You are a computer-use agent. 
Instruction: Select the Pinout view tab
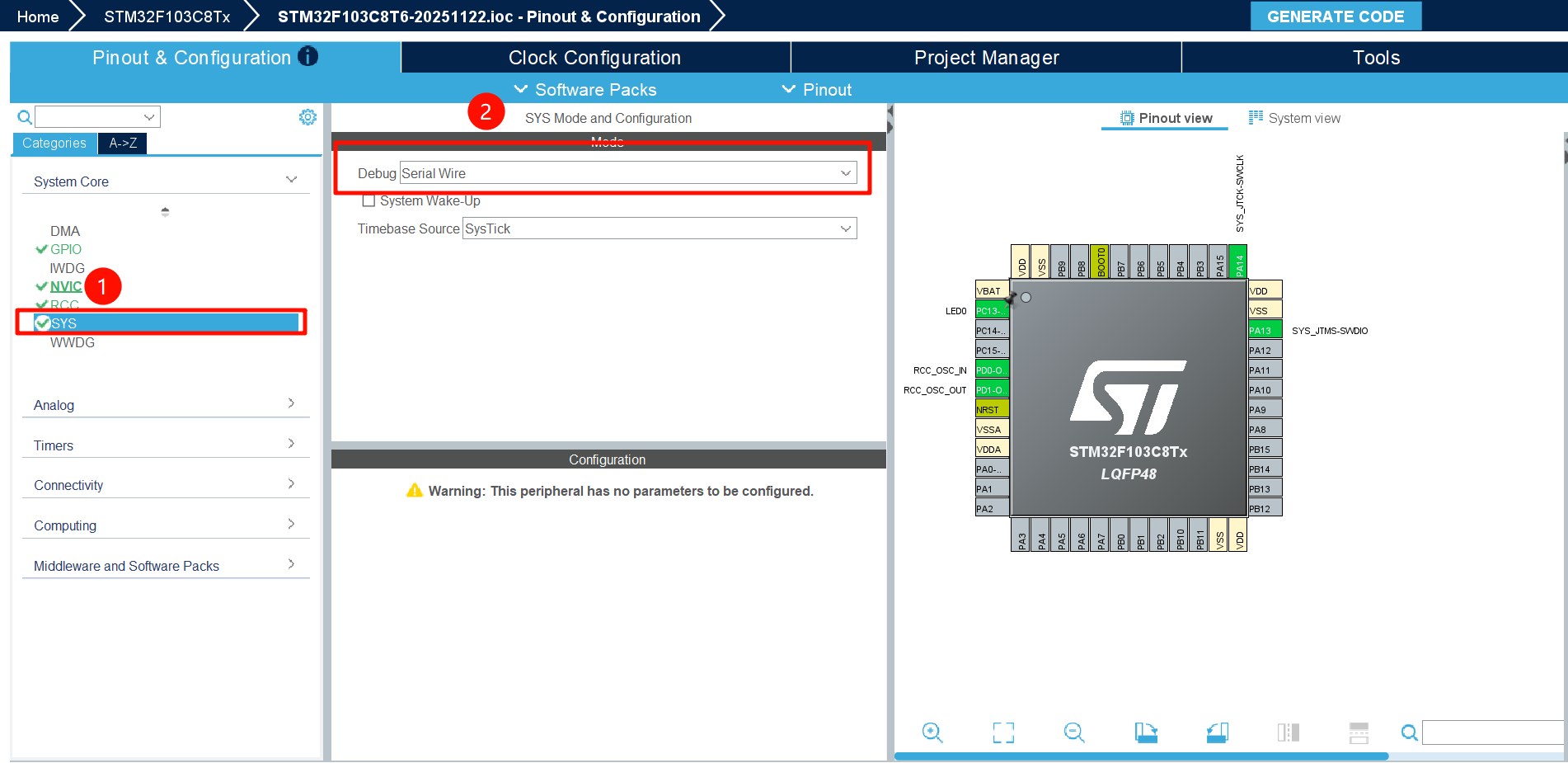[x=1166, y=118]
